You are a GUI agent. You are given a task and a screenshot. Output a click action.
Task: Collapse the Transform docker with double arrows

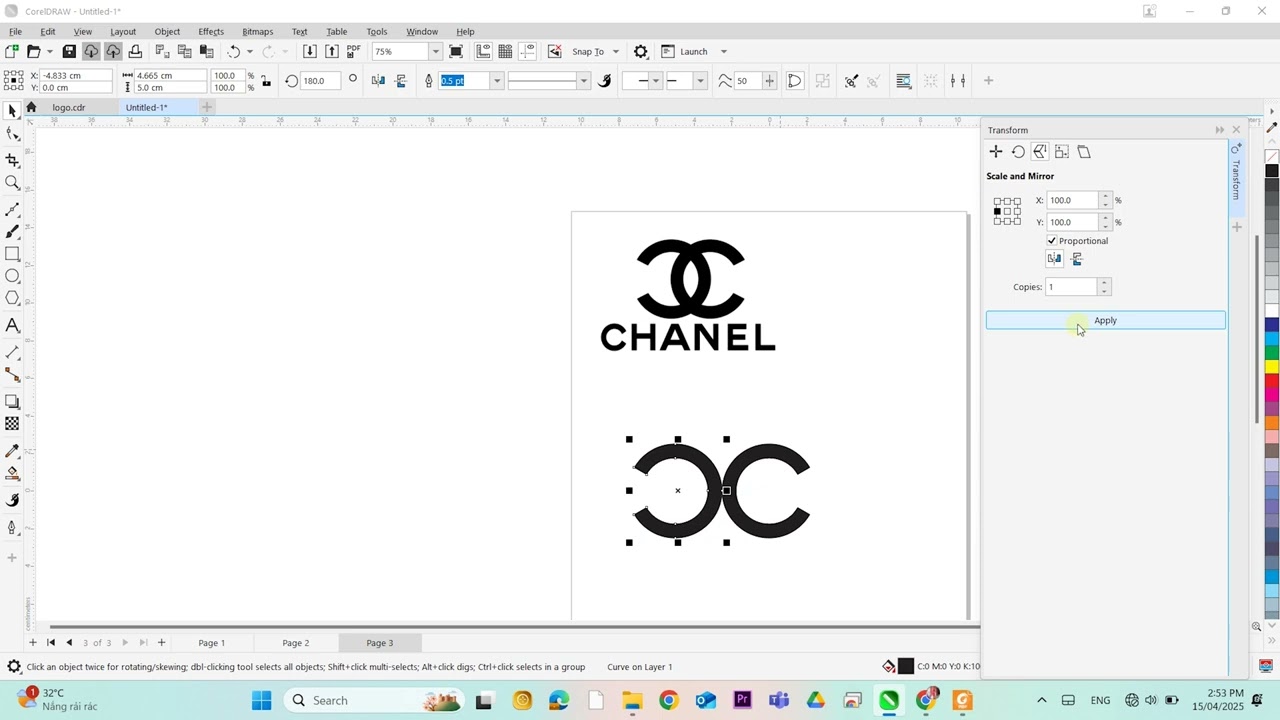click(1219, 130)
